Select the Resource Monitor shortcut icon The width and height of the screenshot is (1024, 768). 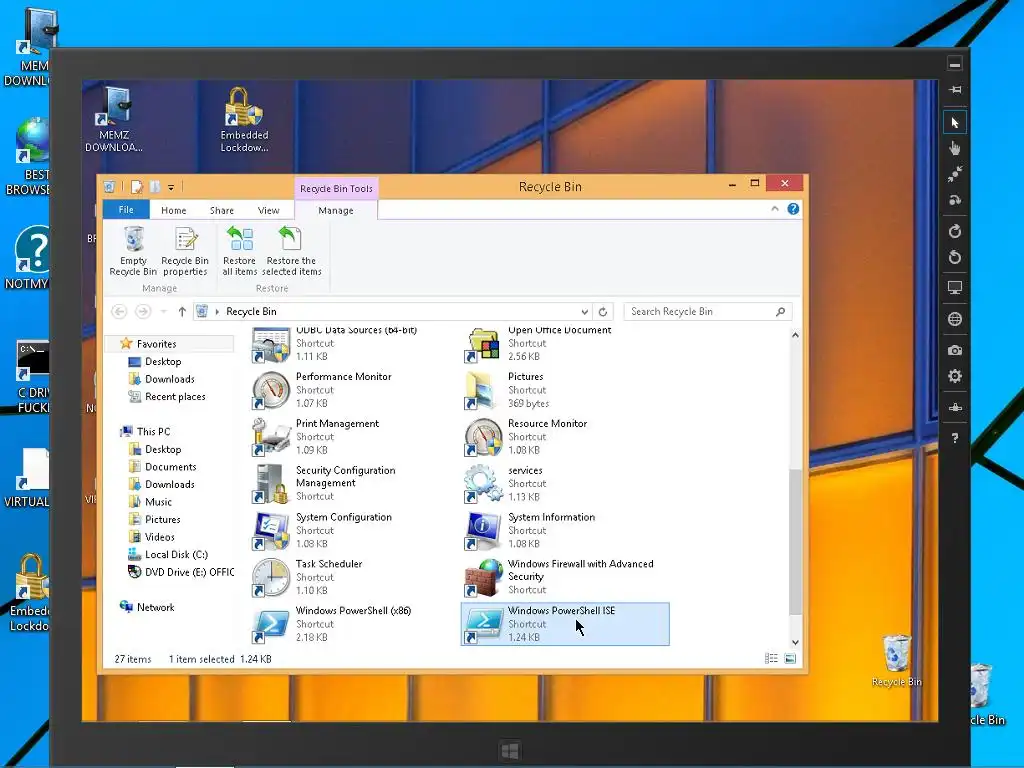[x=483, y=437]
